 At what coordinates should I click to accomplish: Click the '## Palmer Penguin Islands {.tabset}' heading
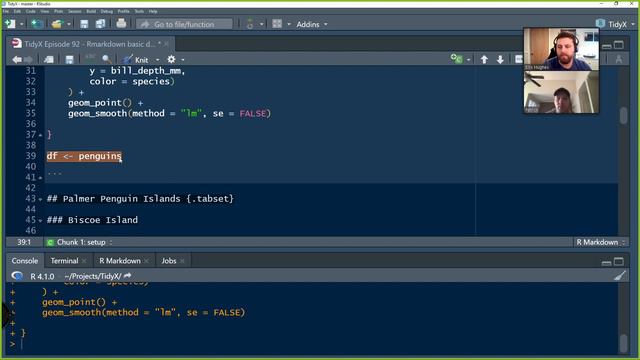click(140, 199)
